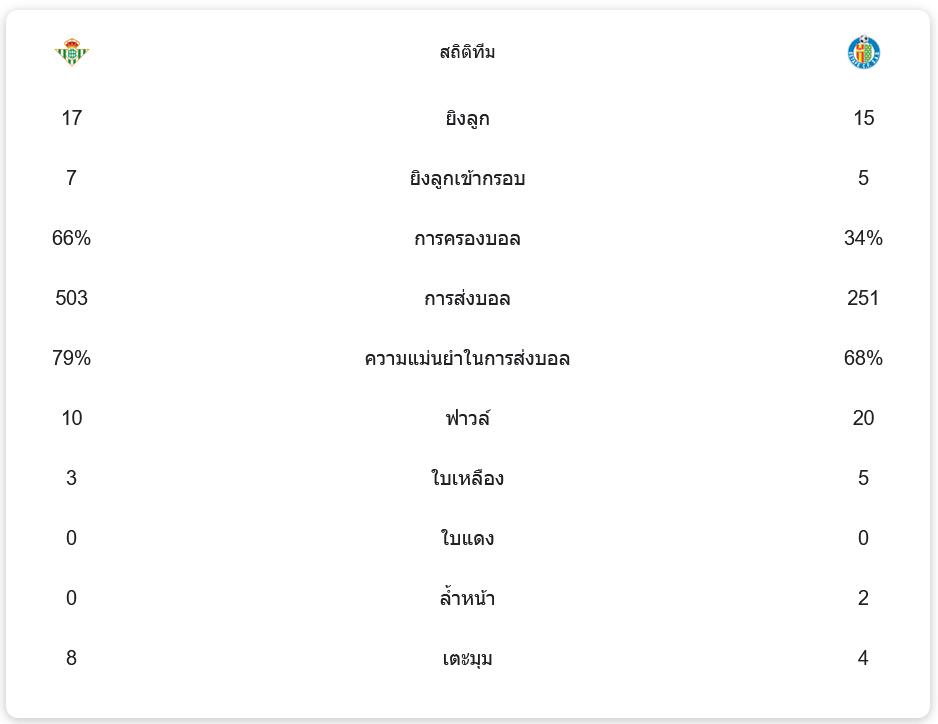The image size is (938, 724).
Task: Select the "เตะมุม" corners label
Action: (x=467, y=659)
